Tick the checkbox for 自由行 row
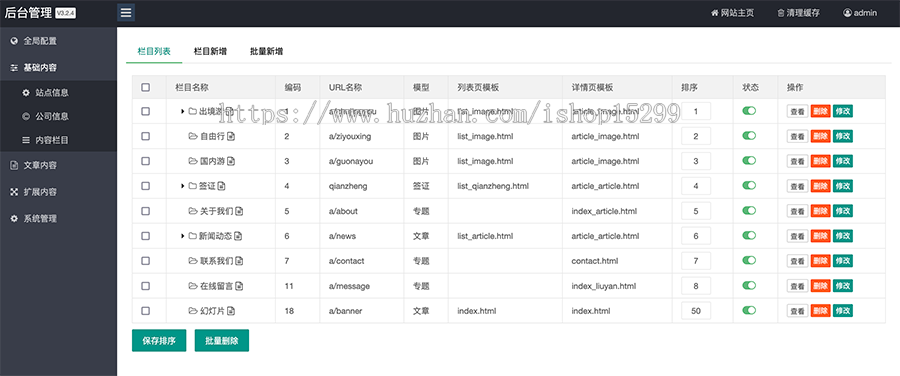This screenshot has height=376, width=900. [x=146, y=136]
